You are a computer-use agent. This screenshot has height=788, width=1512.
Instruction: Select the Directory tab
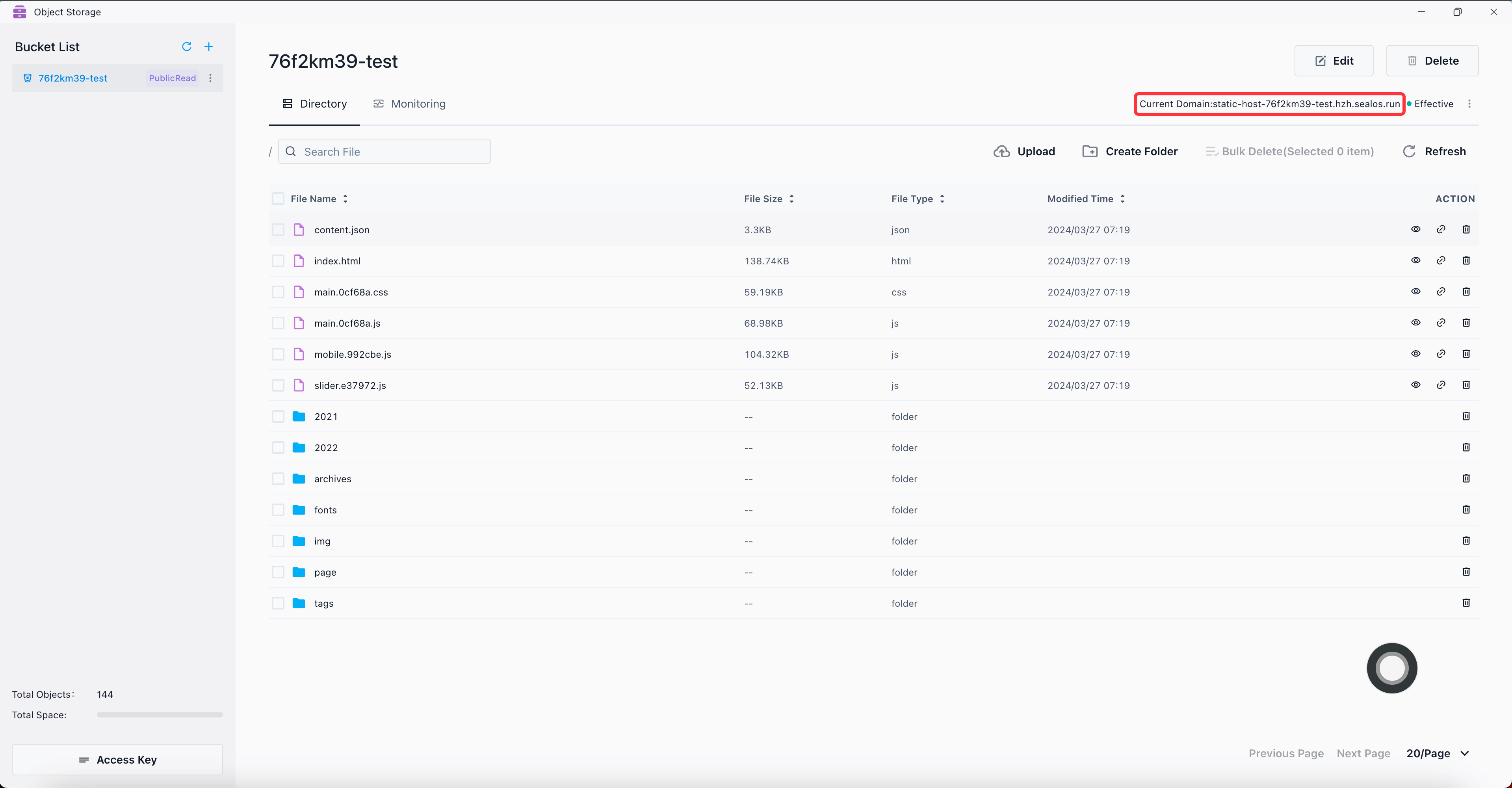315,104
